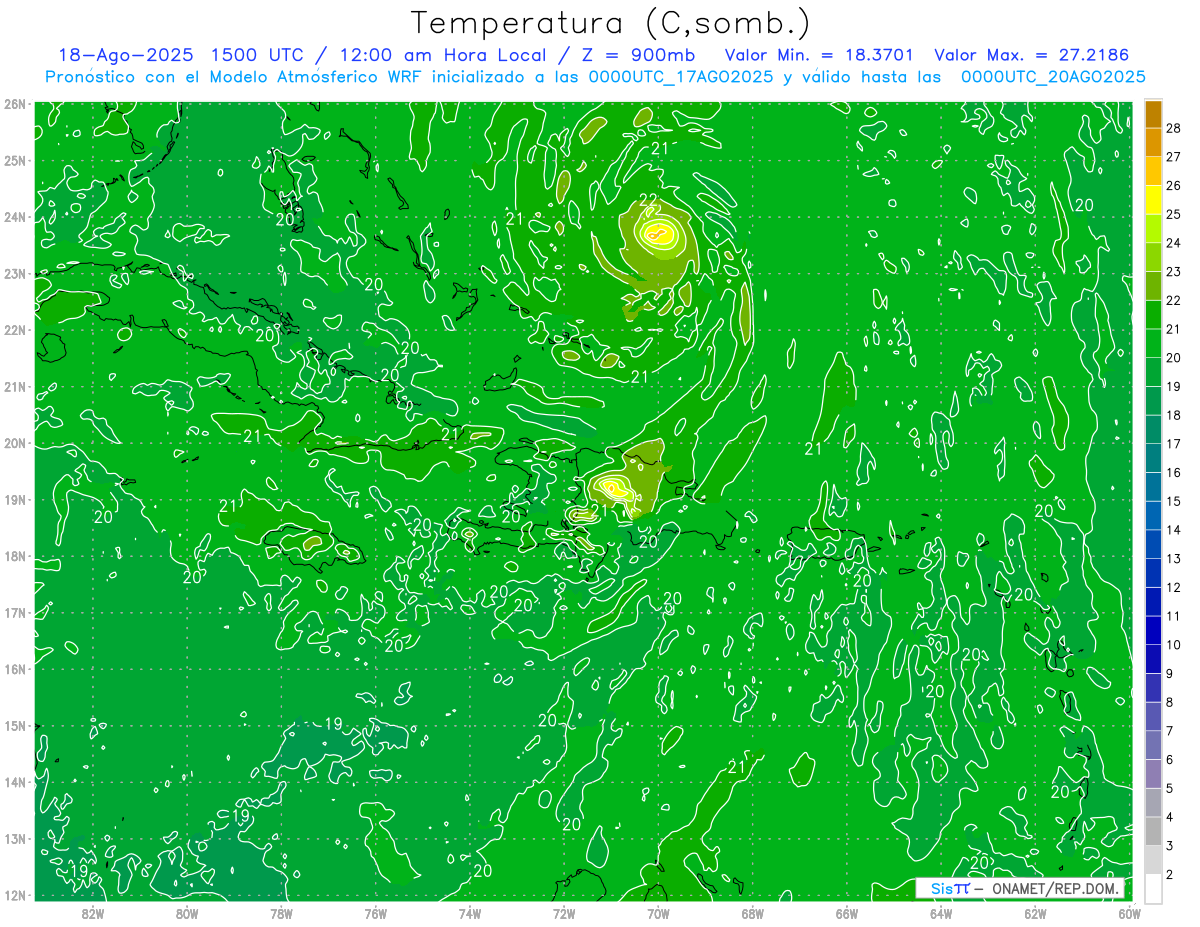Click the "60W" longitude label
This screenshot has height=927, width=1200.
click(x=1130, y=913)
